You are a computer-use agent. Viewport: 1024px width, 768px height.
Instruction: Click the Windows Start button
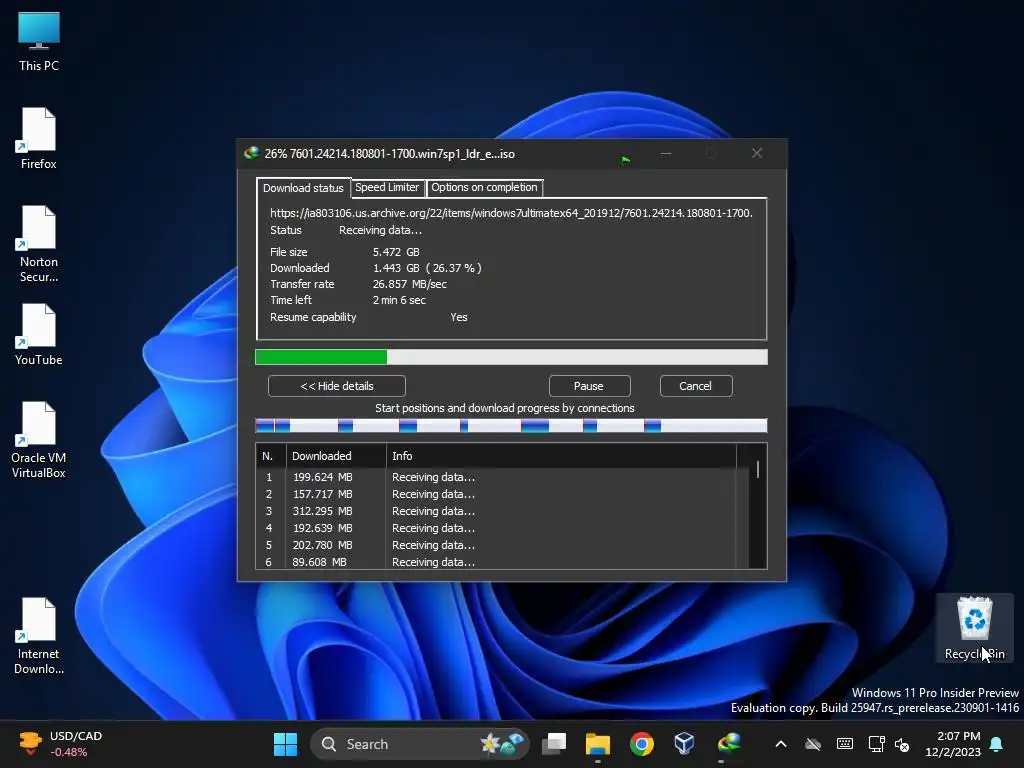point(285,744)
